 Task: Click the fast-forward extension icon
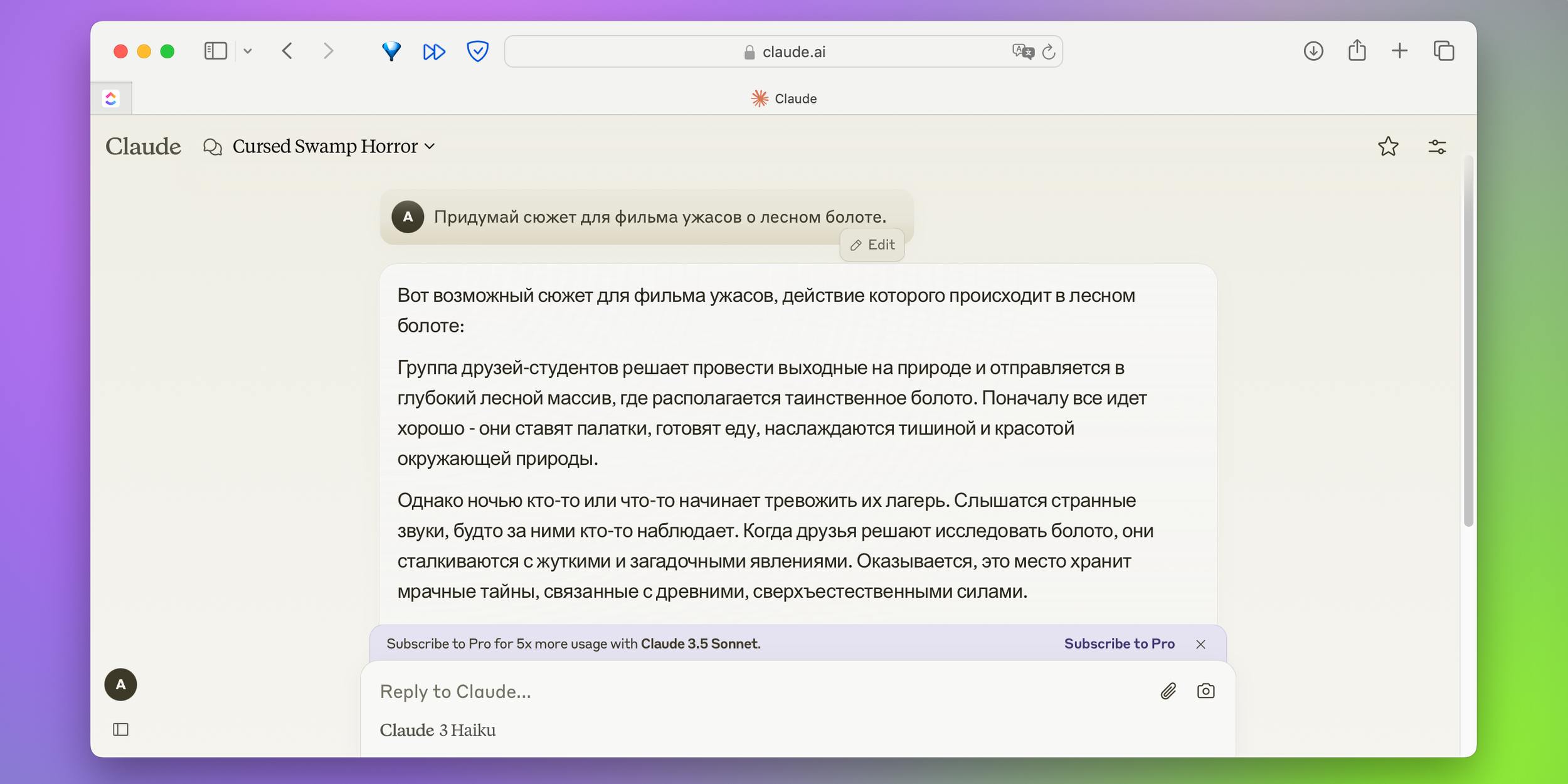click(434, 51)
